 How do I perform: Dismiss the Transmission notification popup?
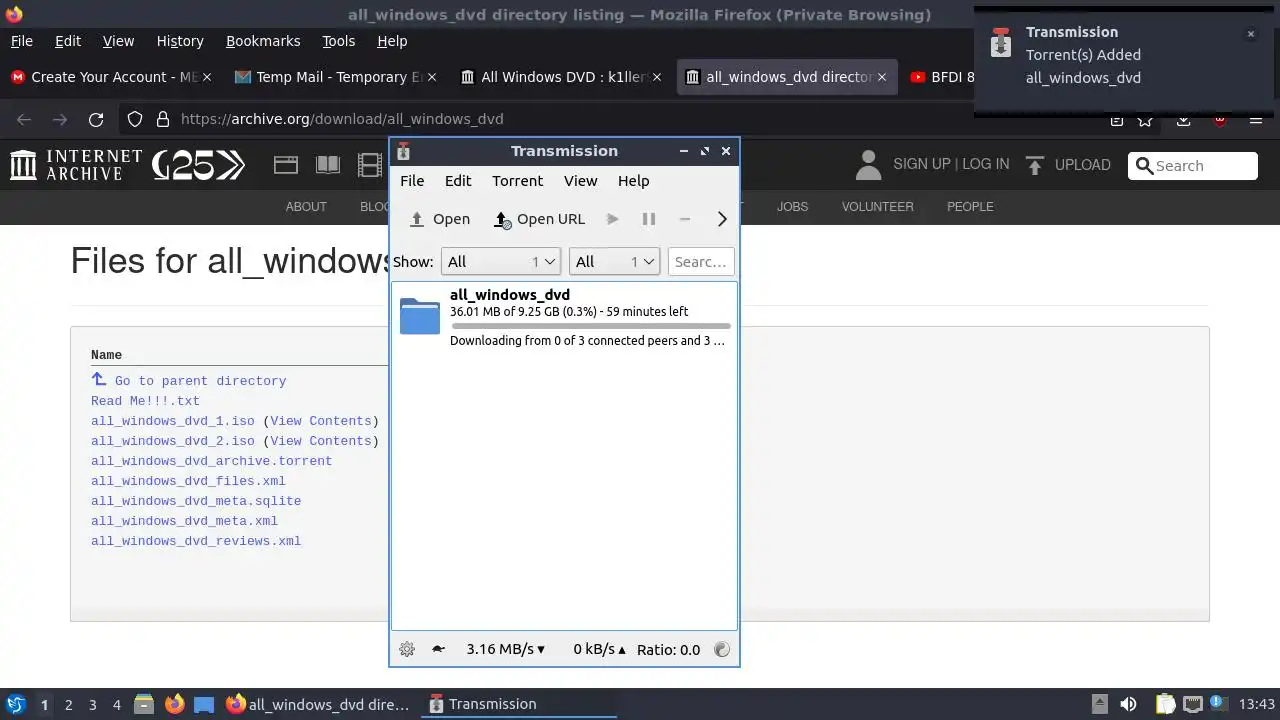pos(1250,34)
